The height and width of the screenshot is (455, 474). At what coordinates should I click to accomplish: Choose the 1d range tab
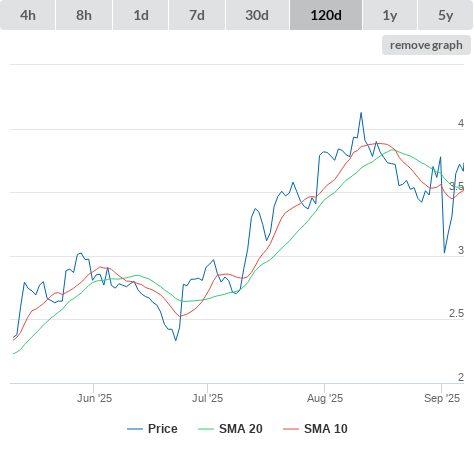click(141, 15)
